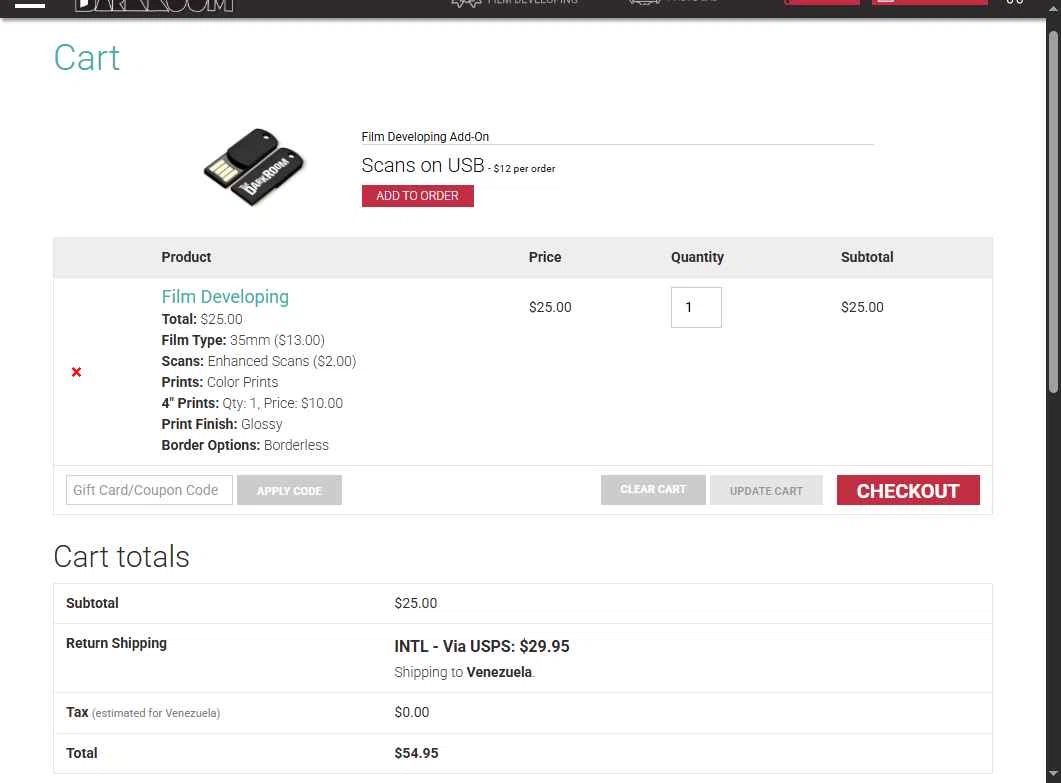Click 'INTL - Via USPS: $29.95' shipping

pyautogui.click(x=482, y=646)
